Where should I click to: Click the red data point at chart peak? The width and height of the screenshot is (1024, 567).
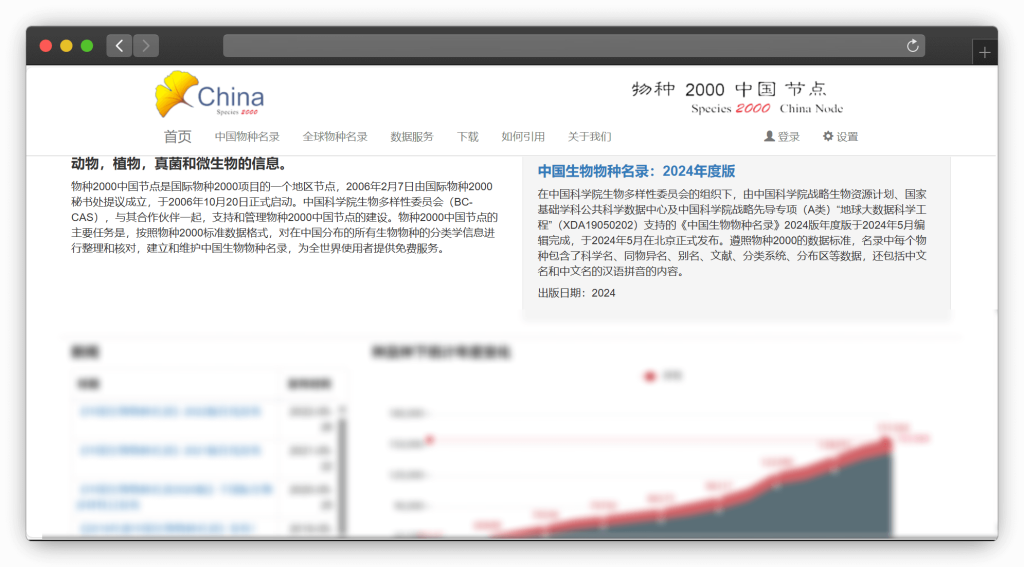point(886,445)
